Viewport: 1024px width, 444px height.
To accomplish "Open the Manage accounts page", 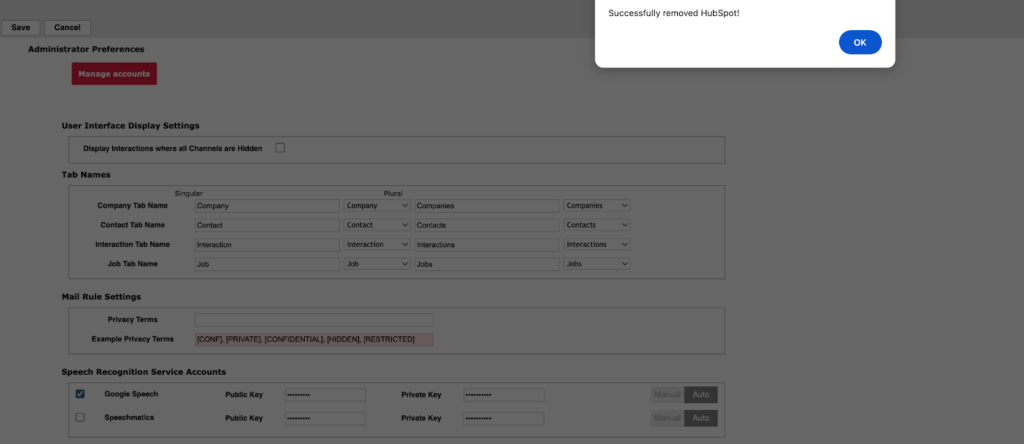I will 114,74.
